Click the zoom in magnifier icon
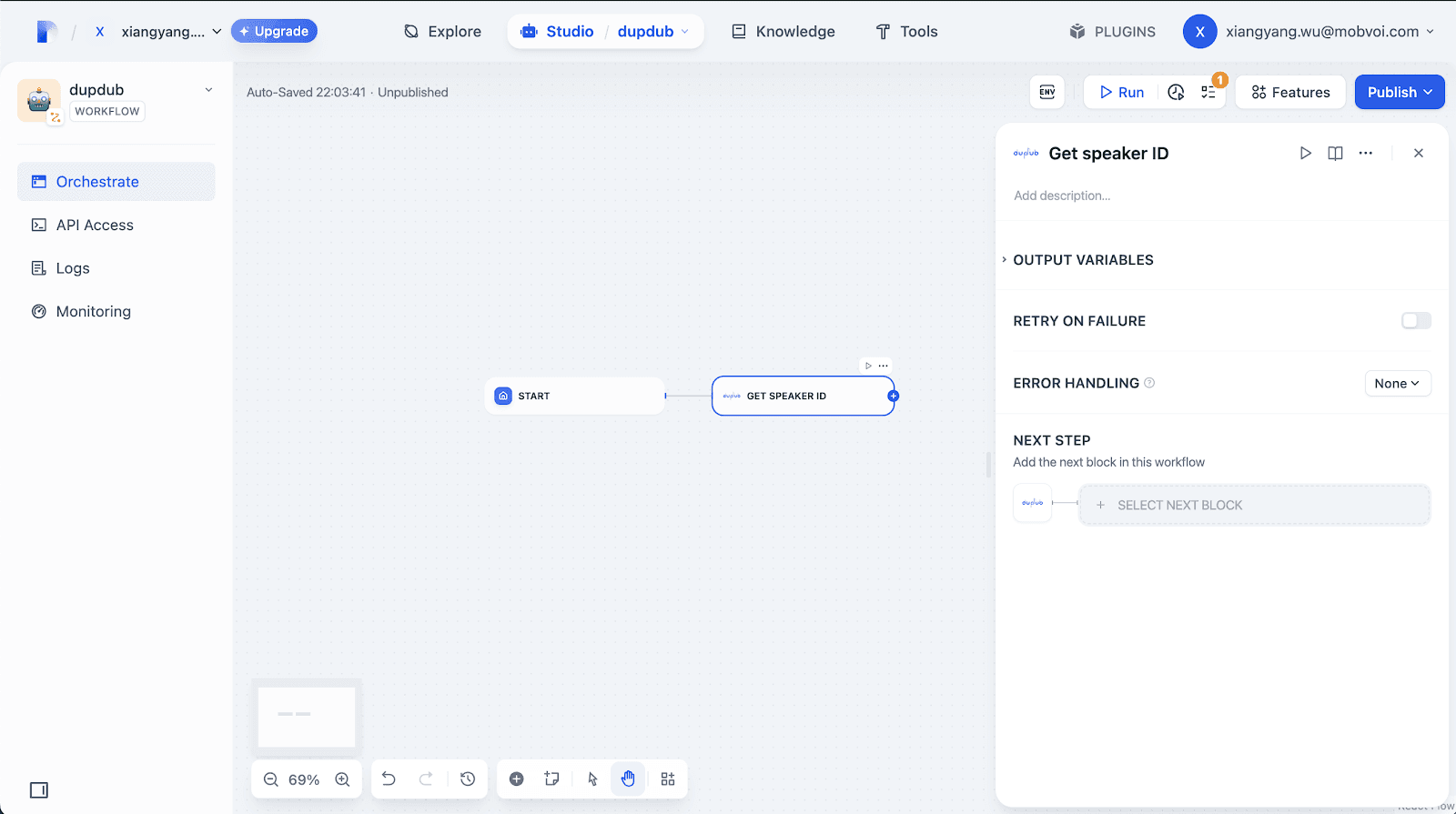 [342, 779]
